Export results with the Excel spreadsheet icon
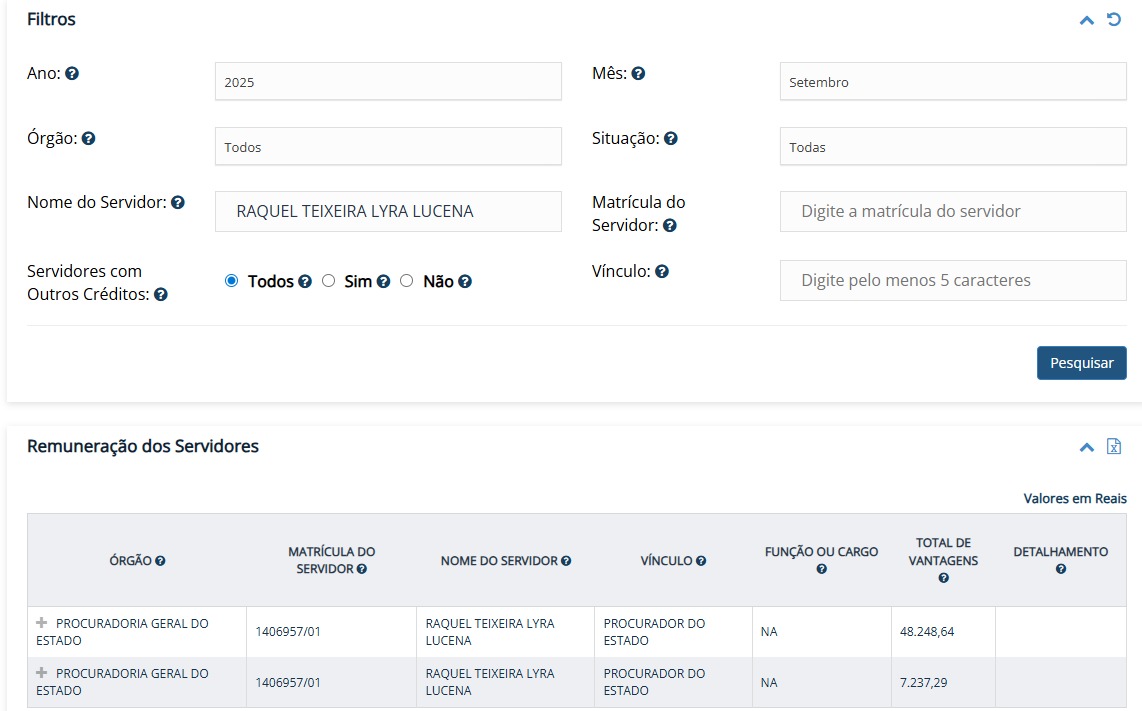 coord(1114,447)
